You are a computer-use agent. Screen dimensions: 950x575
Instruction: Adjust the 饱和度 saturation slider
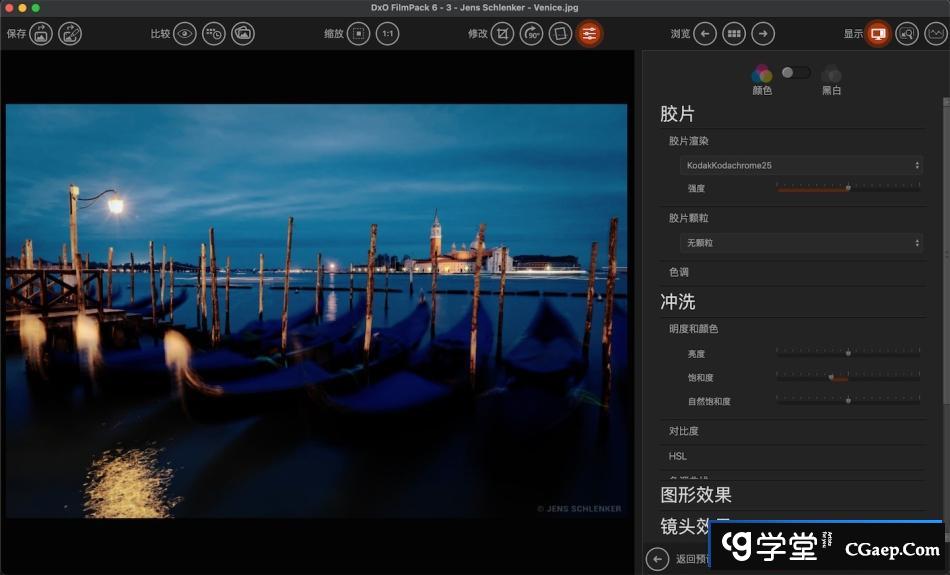[x=848, y=377]
